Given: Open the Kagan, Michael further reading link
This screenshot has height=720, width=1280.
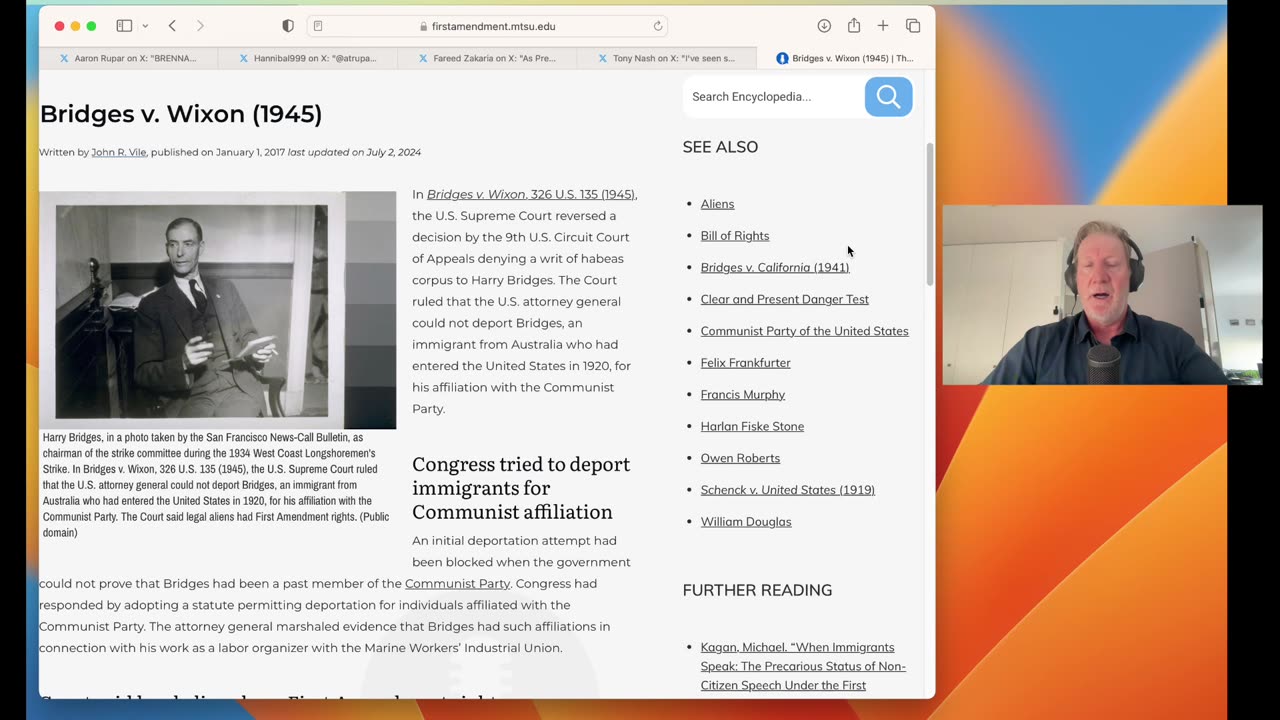Looking at the screenshot, I should [x=803, y=666].
